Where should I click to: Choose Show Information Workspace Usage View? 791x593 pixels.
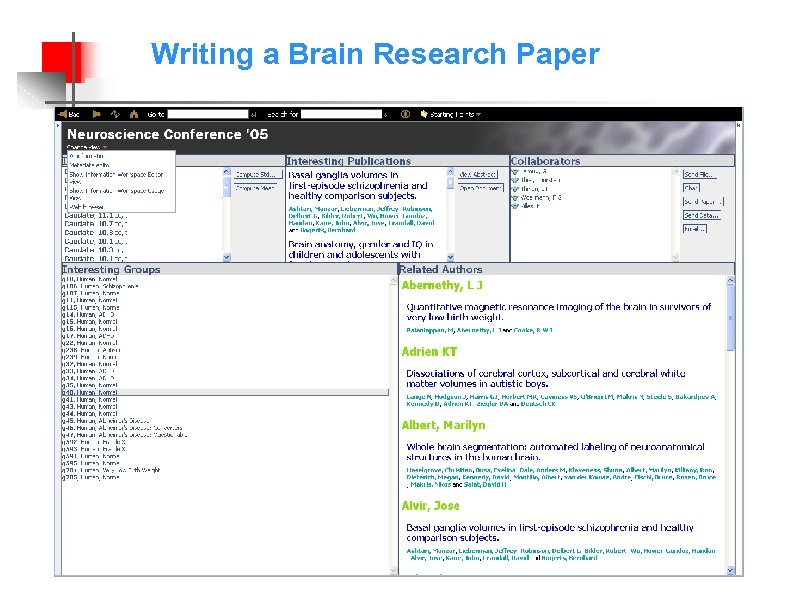117,194
